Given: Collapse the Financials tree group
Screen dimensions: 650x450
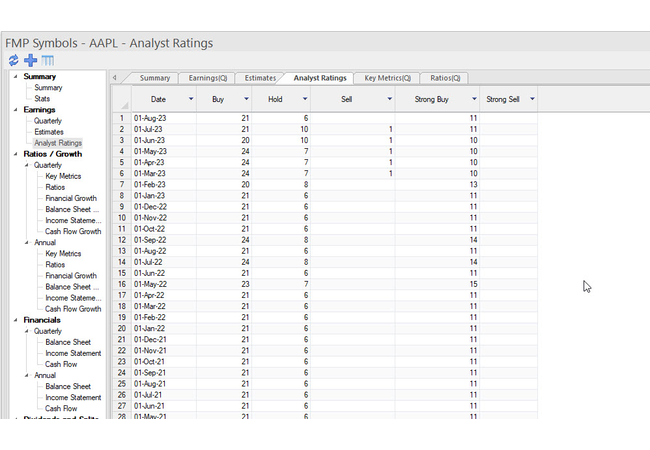Looking at the screenshot, I should coord(16,320).
